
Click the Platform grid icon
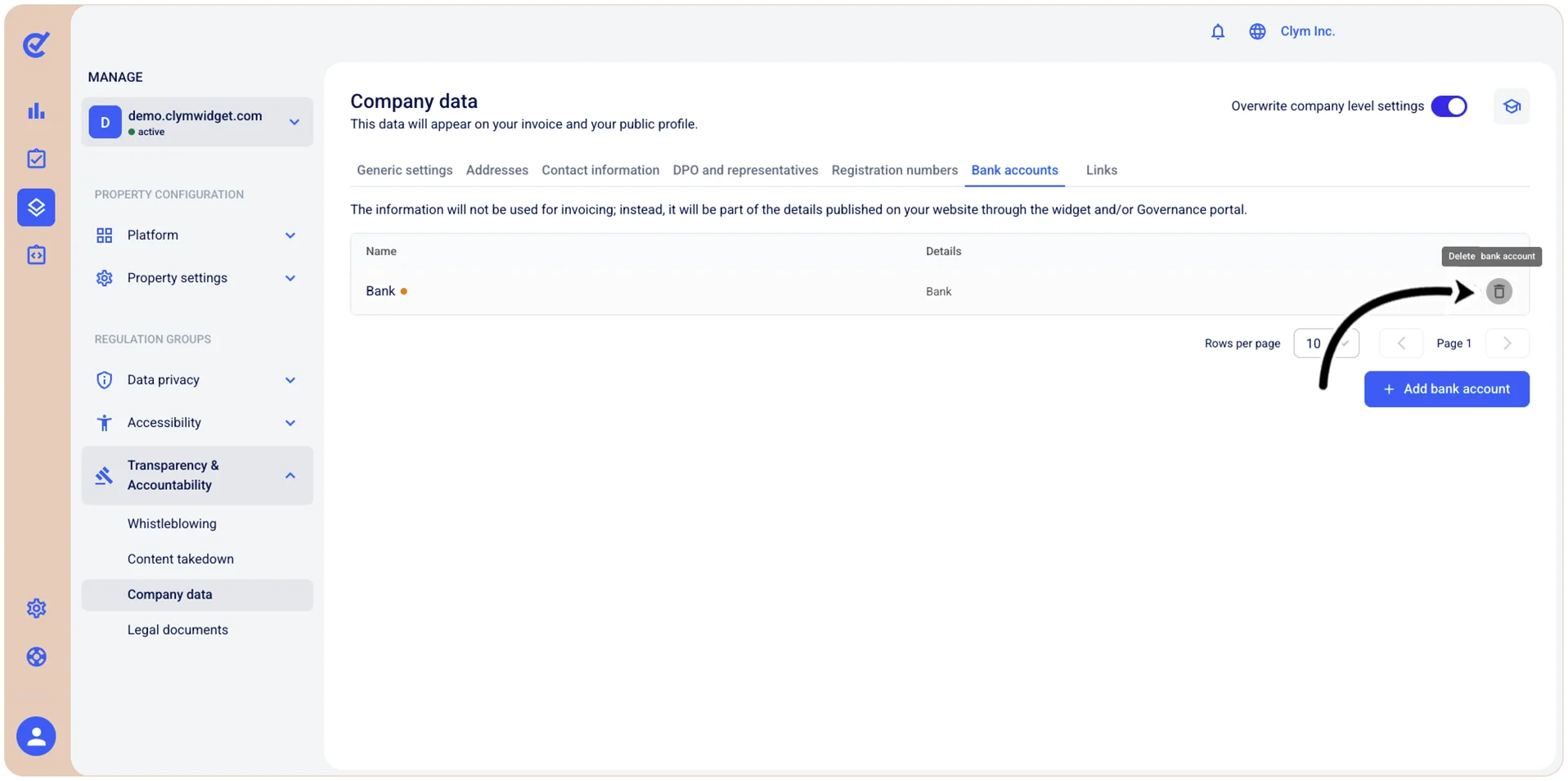click(104, 236)
